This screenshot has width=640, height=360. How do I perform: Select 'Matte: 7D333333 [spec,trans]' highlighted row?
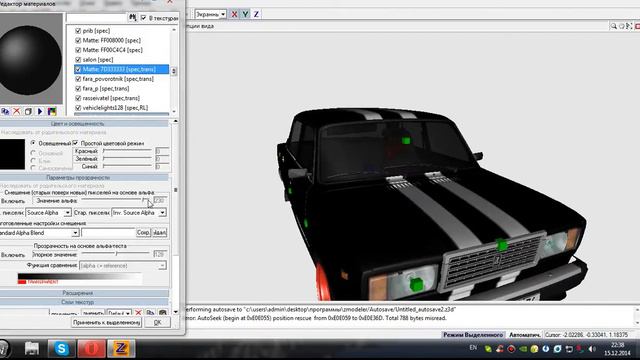[122, 69]
